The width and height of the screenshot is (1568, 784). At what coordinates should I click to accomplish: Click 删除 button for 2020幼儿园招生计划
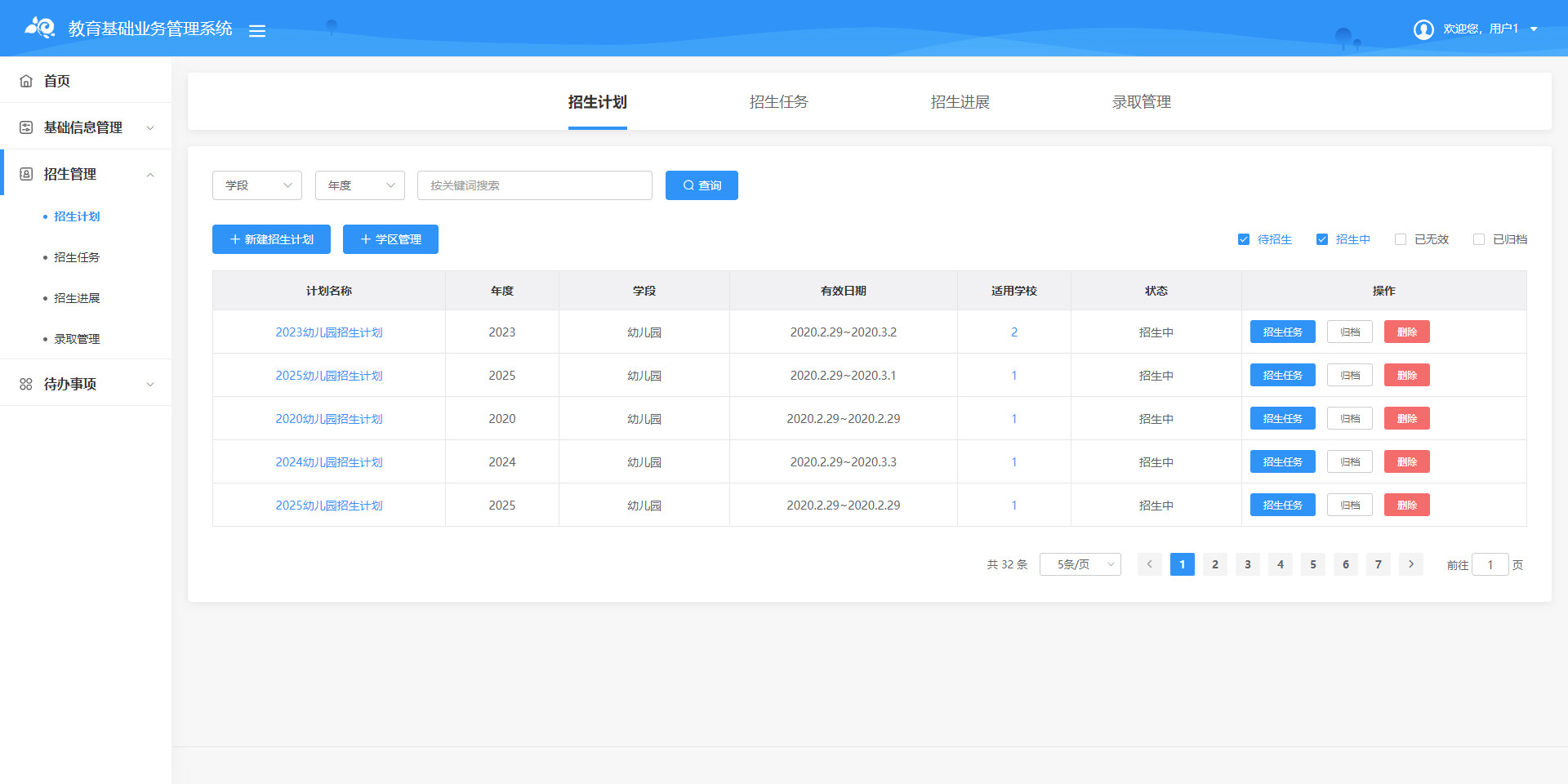pos(1407,418)
